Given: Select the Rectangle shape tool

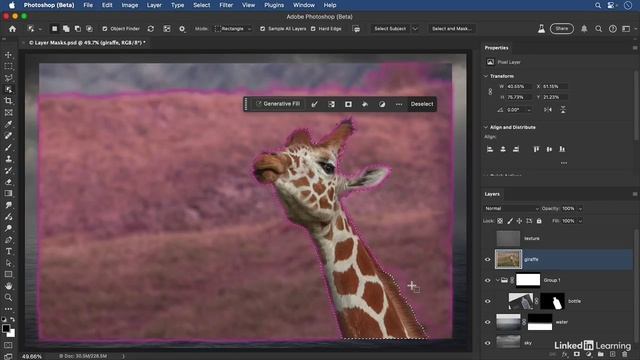Looking at the screenshot, I should point(8,274).
